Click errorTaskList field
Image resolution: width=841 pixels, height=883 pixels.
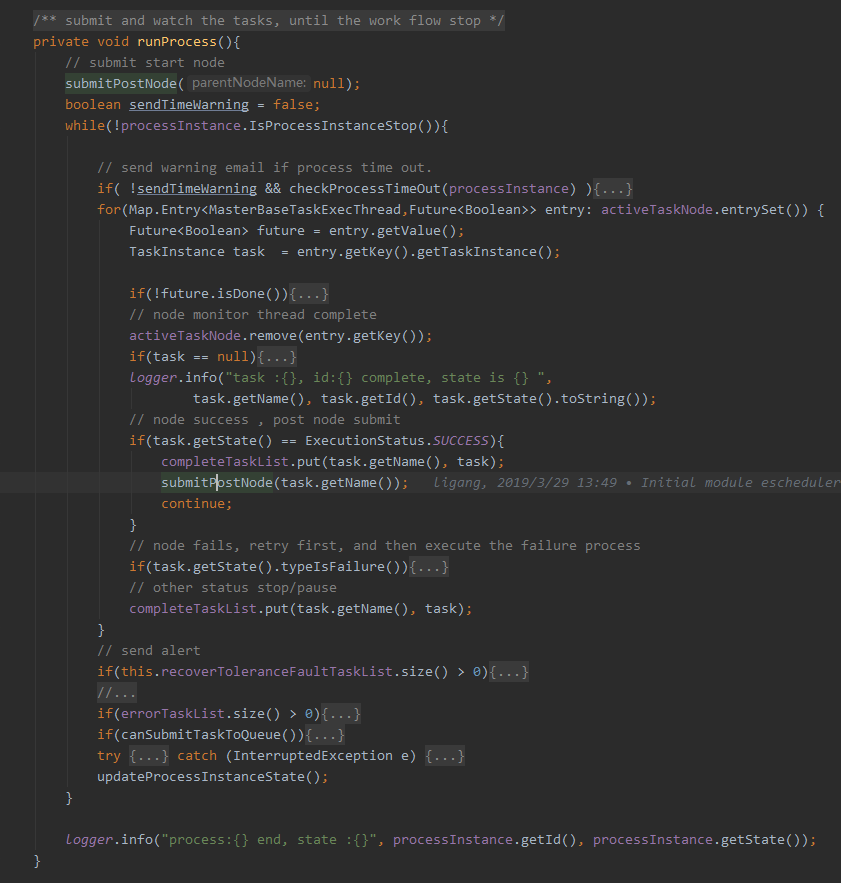(x=173, y=714)
